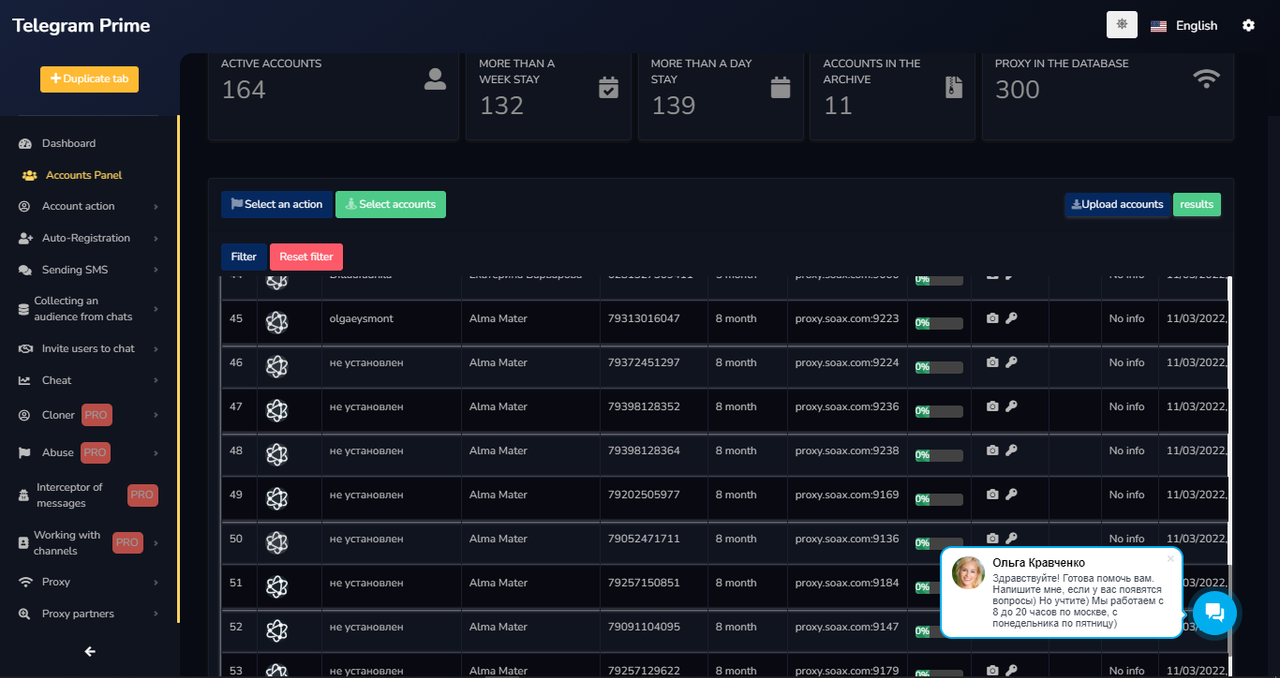
Task: Click the Cheat chart icon in the sidebar
Action: point(24,380)
